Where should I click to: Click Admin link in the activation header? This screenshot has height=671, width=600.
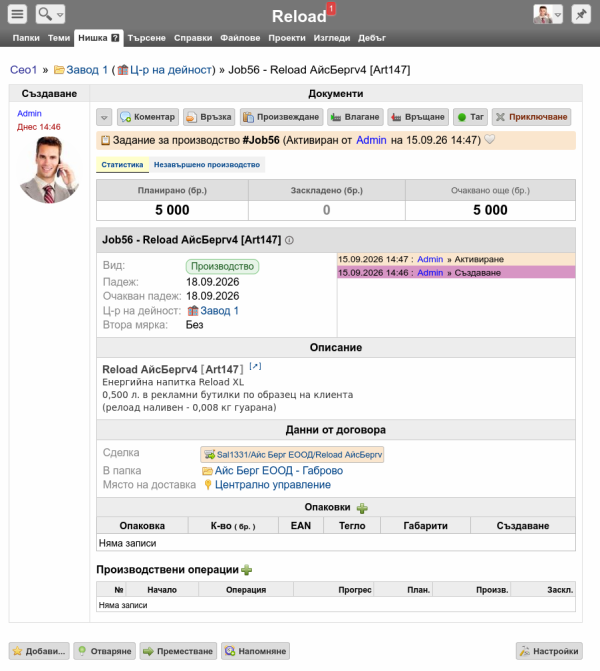(x=371, y=140)
